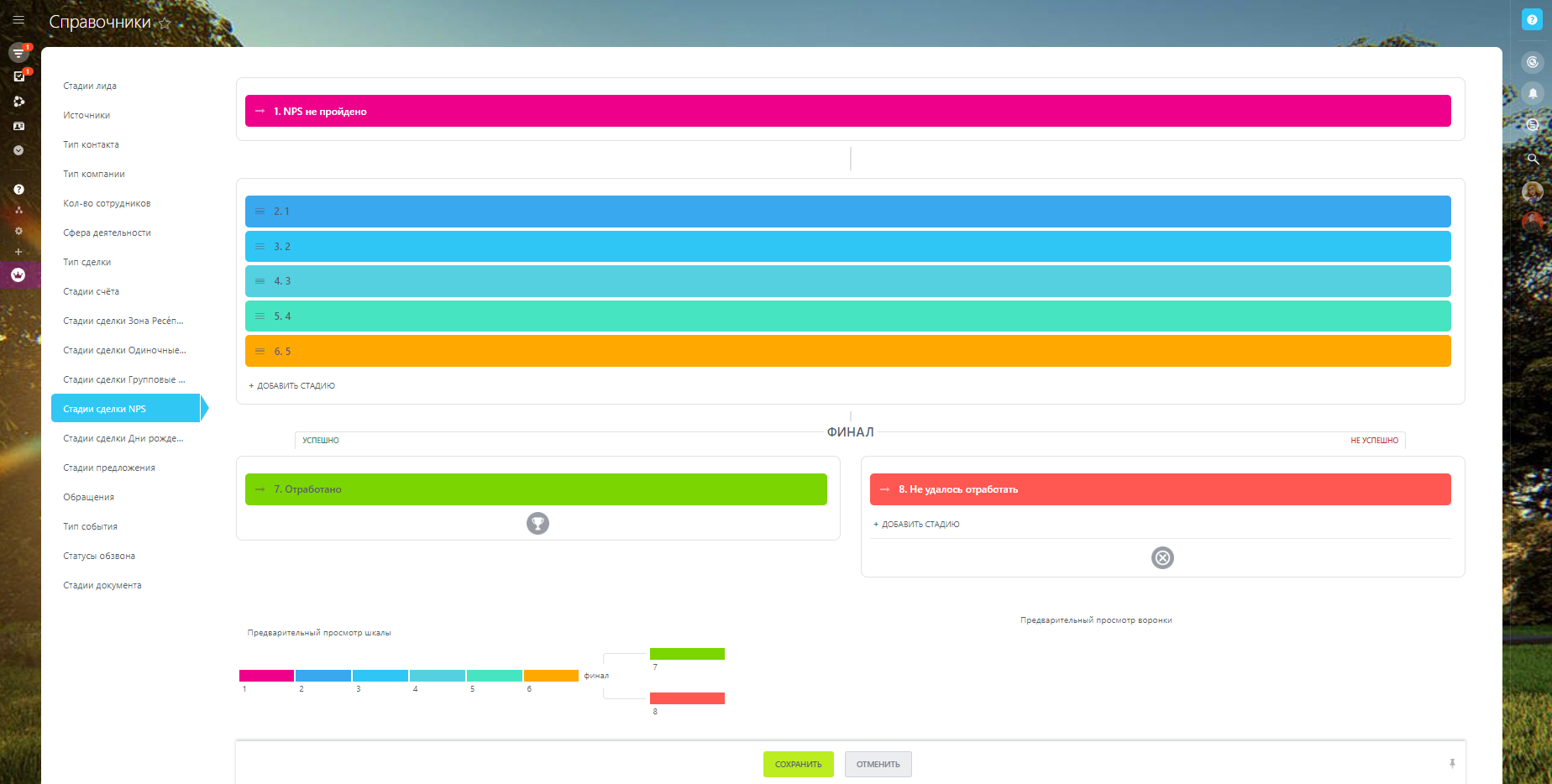Open the gear settings icon in left sidebar
This screenshot has width=1552, height=784.
click(x=18, y=231)
